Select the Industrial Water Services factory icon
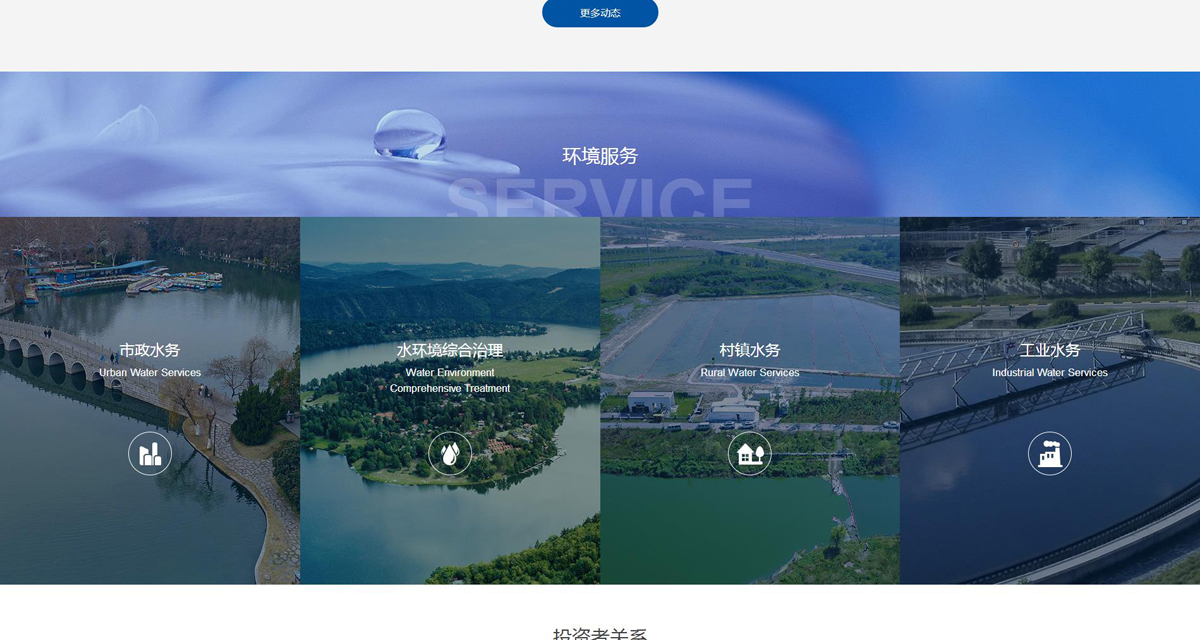Image resolution: width=1200 pixels, height=640 pixels. [1050, 454]
